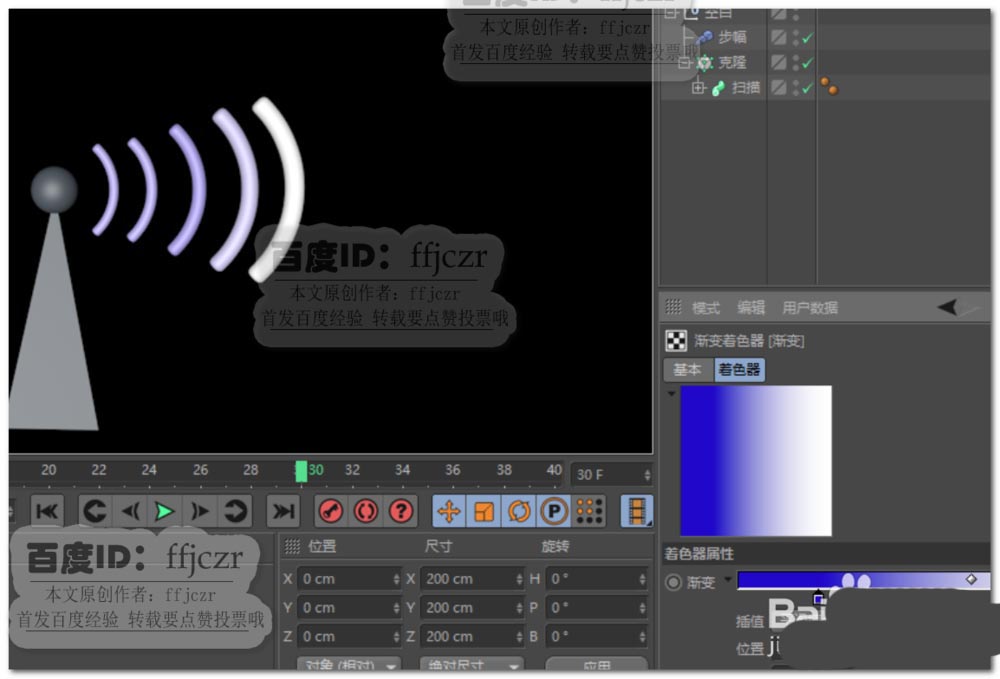
Task: Click the attribute manager back arrow
Action: pos(947,307)
